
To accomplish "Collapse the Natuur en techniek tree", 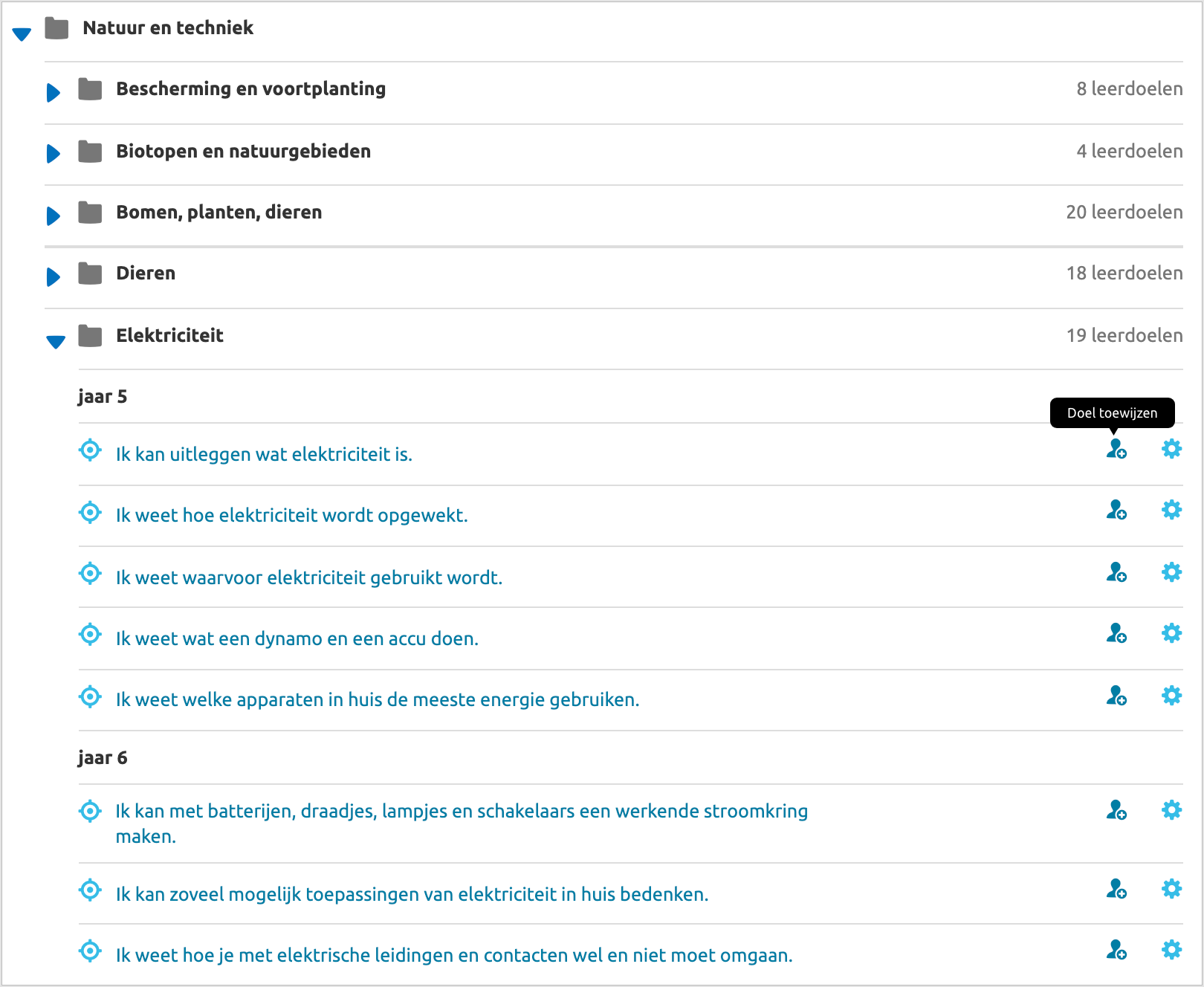I will [22, 33].
